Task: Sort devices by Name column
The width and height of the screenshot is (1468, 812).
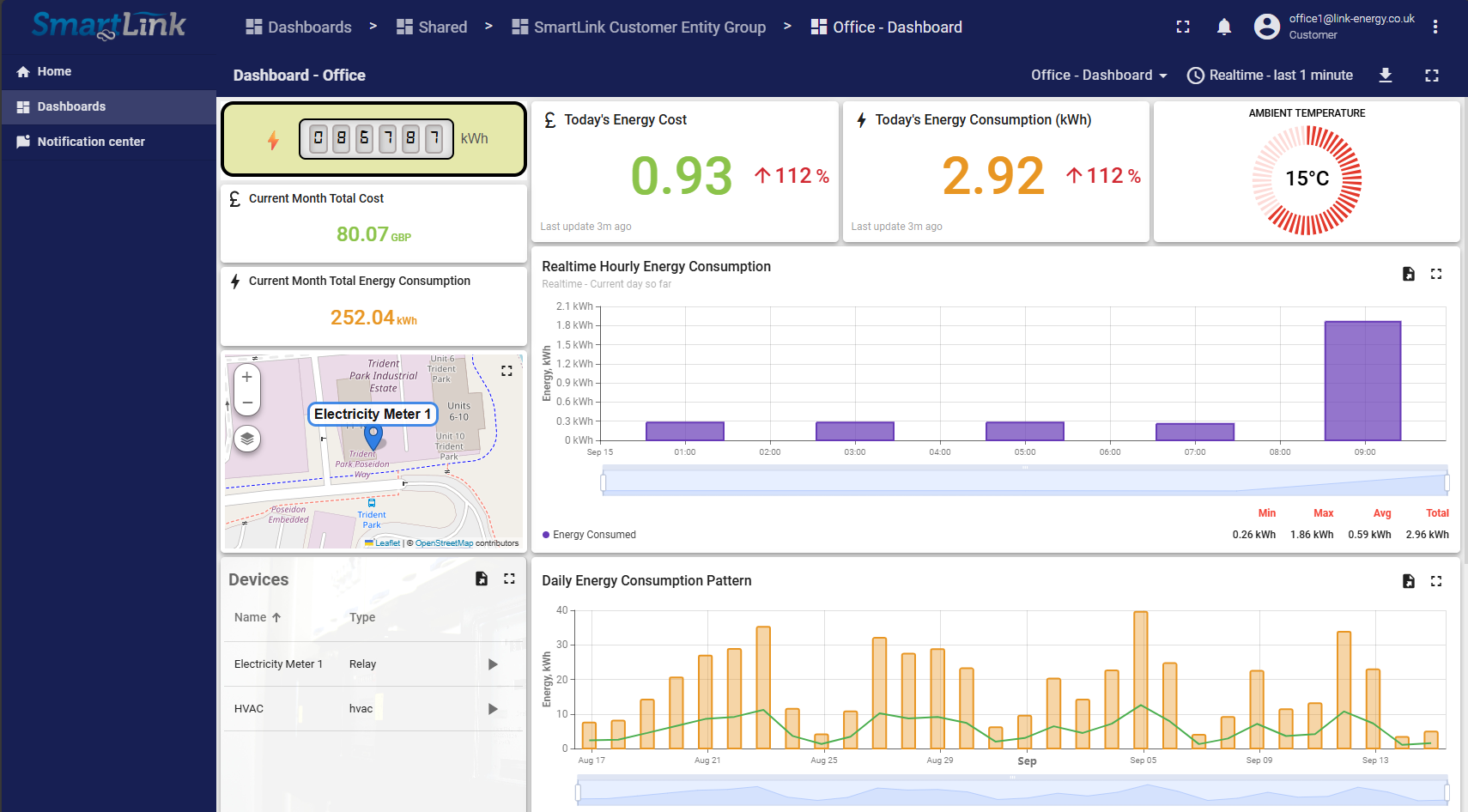Action: tap(257, 617)
